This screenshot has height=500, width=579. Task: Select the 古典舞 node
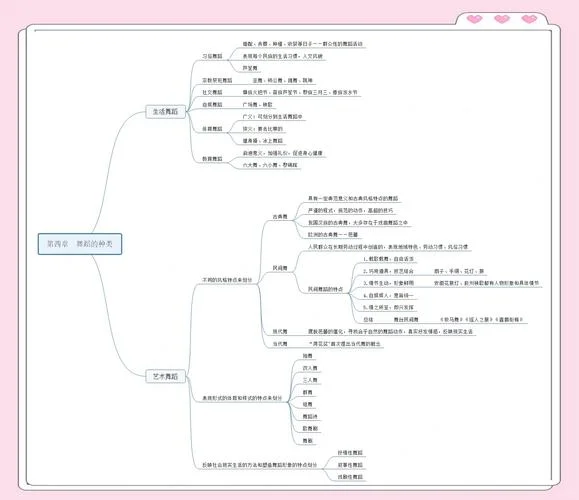point(280,217)
